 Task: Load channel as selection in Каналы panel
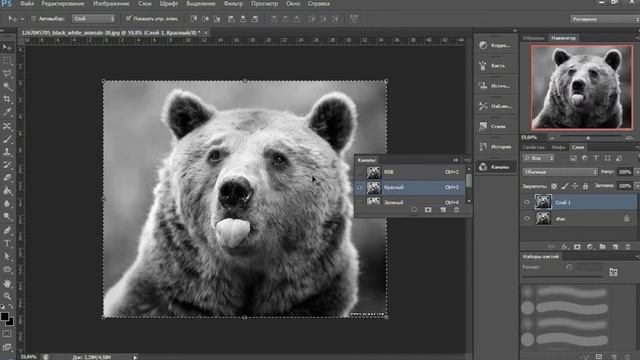click(414, 210)
